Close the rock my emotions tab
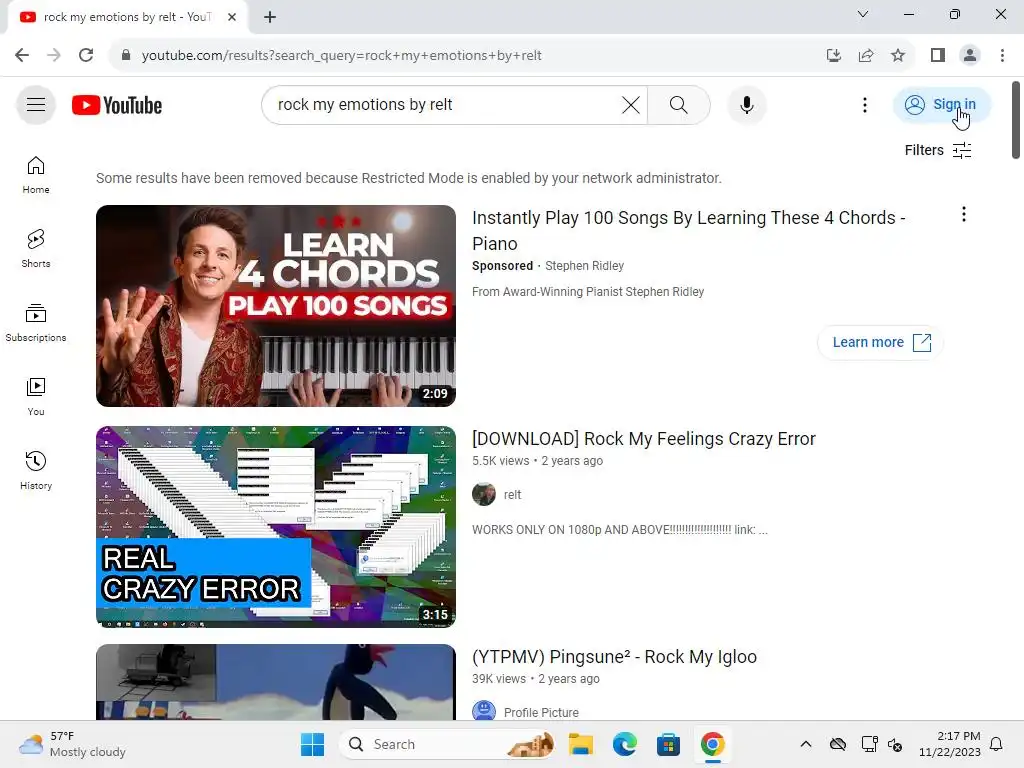Screen dimensions: 1024x768 coord(232,17)
